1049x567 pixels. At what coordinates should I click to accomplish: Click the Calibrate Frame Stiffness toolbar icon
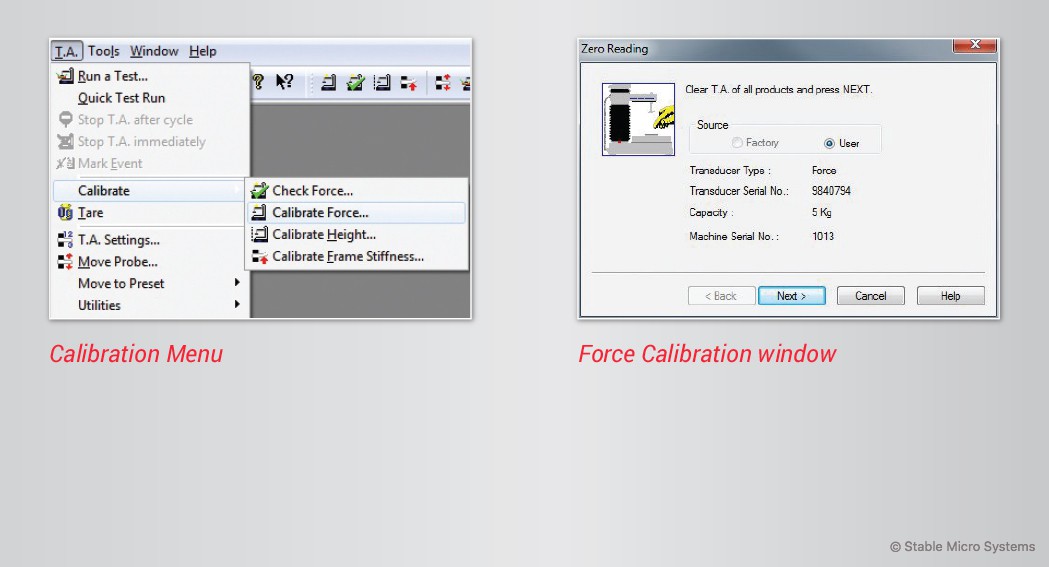[409, 83]
